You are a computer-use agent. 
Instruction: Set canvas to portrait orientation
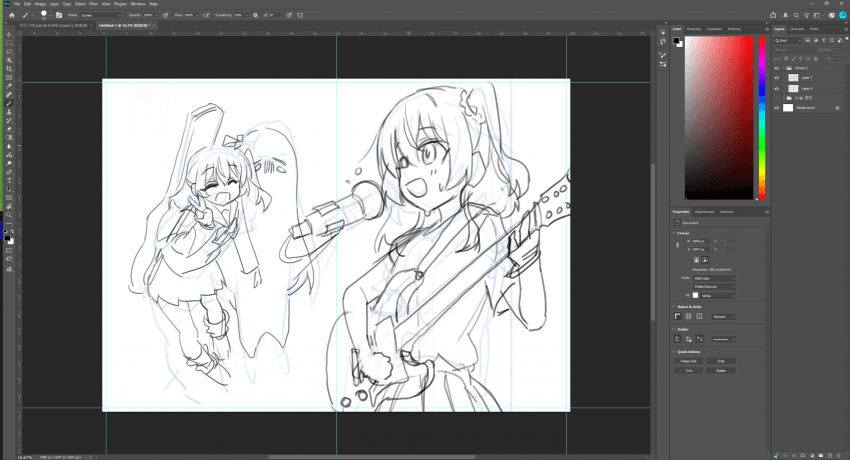(697, 260)
